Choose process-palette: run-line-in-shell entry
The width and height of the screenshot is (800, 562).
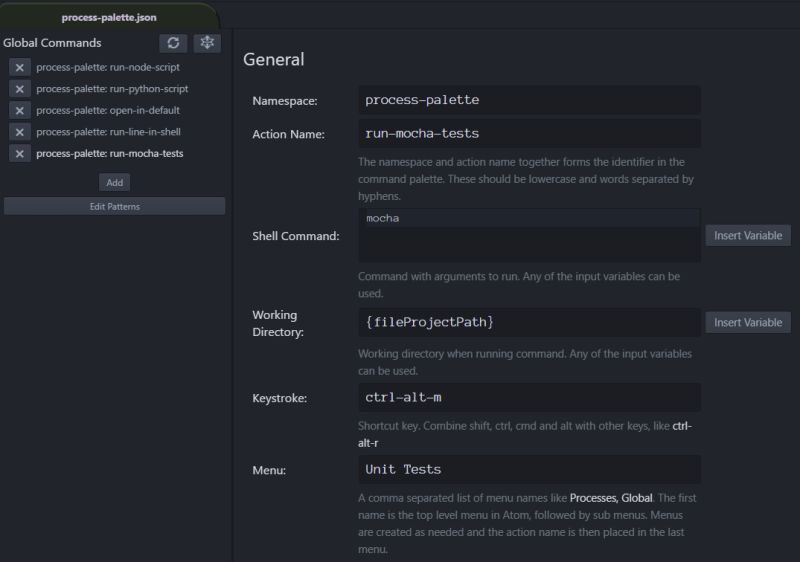pos(108,132)
